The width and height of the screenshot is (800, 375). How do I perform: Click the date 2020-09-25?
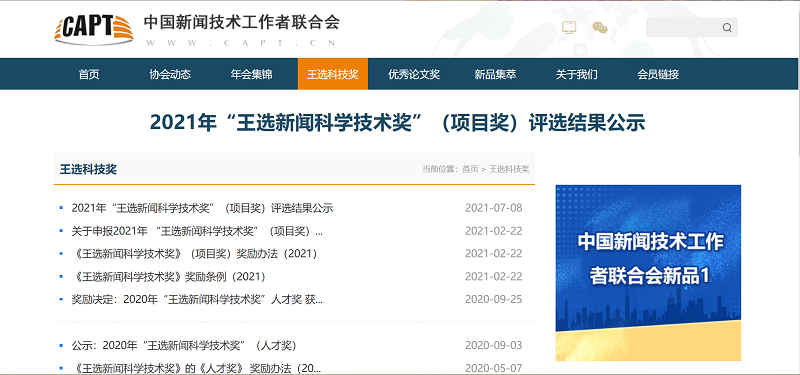(x=494, y=299)
